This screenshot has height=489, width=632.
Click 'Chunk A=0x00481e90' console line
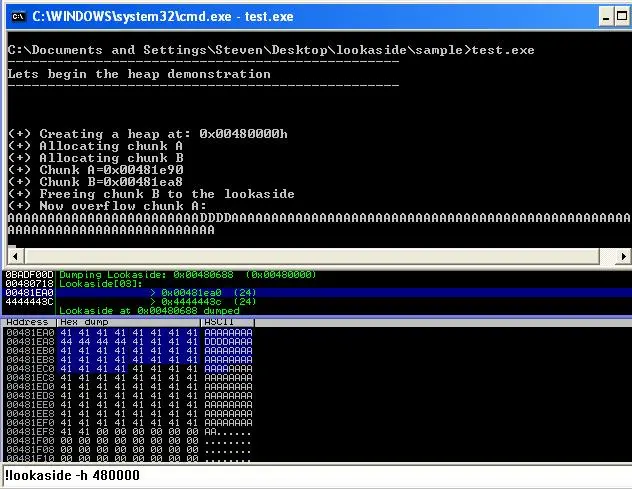point(96,170)
